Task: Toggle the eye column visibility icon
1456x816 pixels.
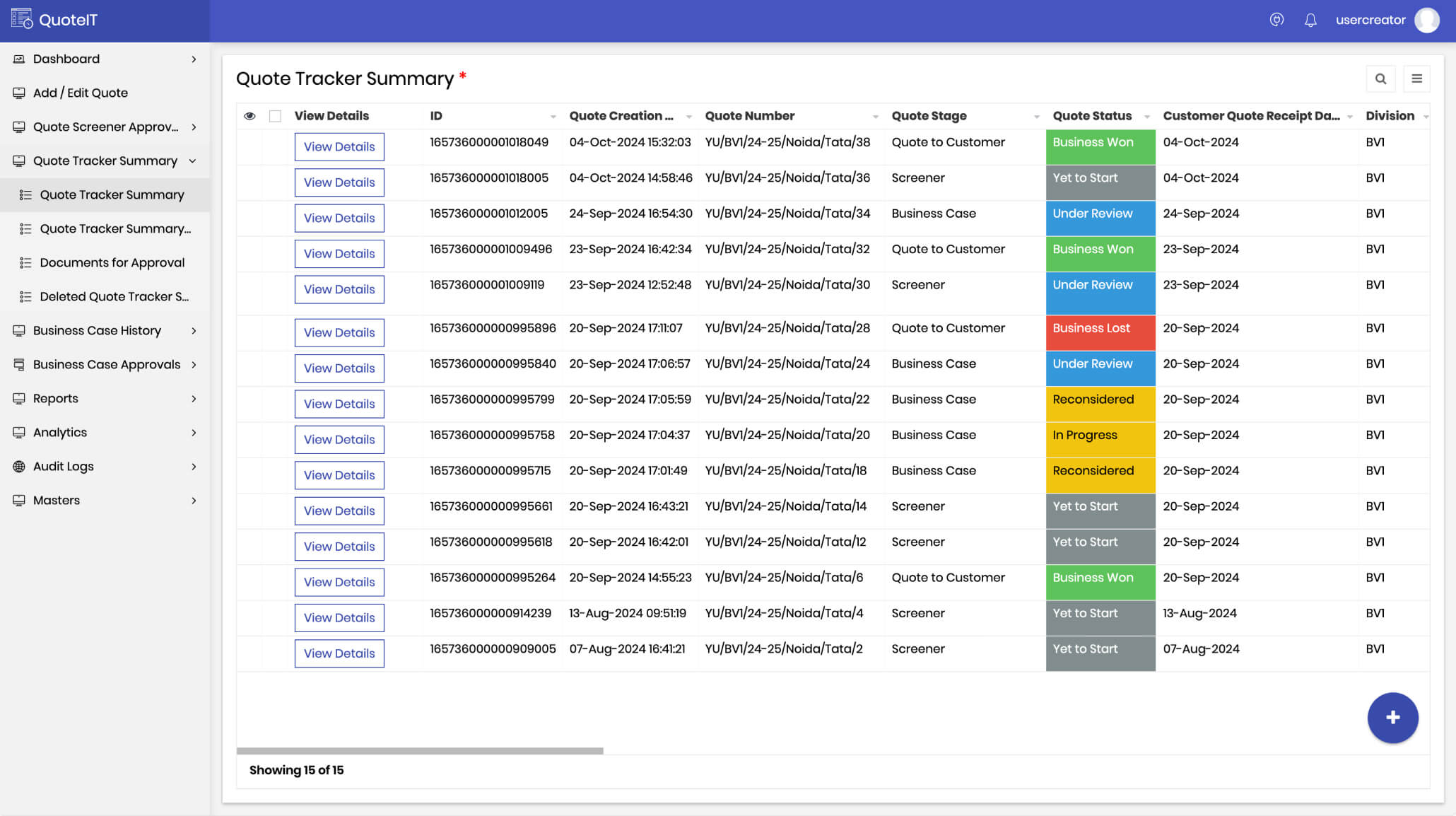Action: pos(249,116)
